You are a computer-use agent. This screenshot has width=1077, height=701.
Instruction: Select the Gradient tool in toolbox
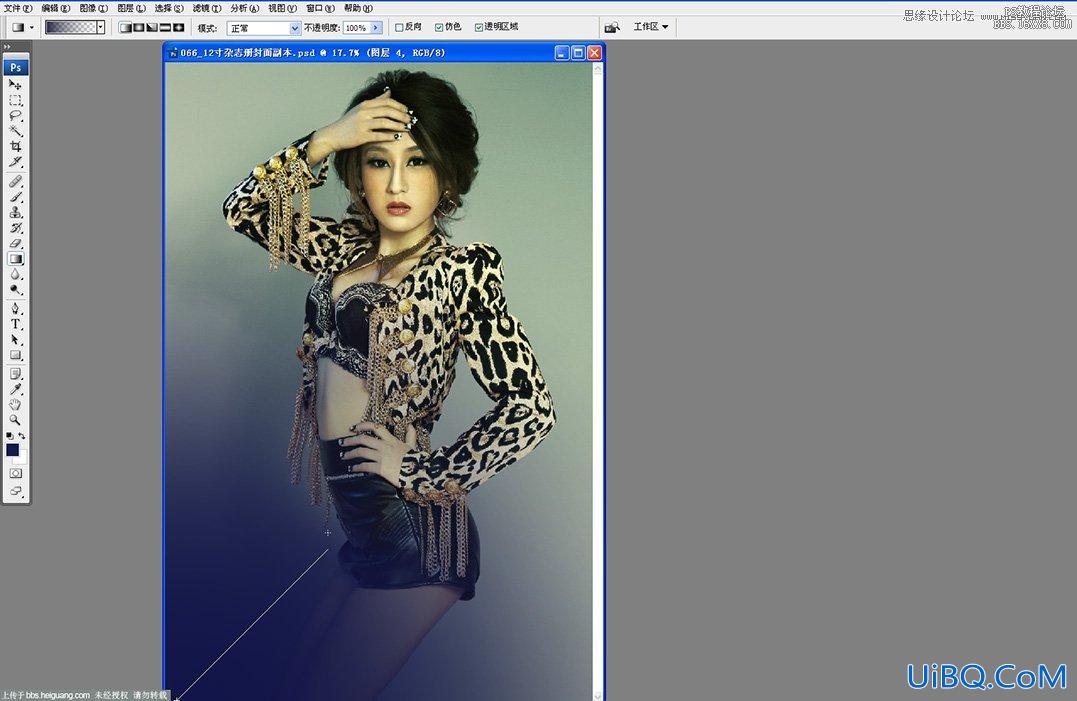tap(15, 259)
